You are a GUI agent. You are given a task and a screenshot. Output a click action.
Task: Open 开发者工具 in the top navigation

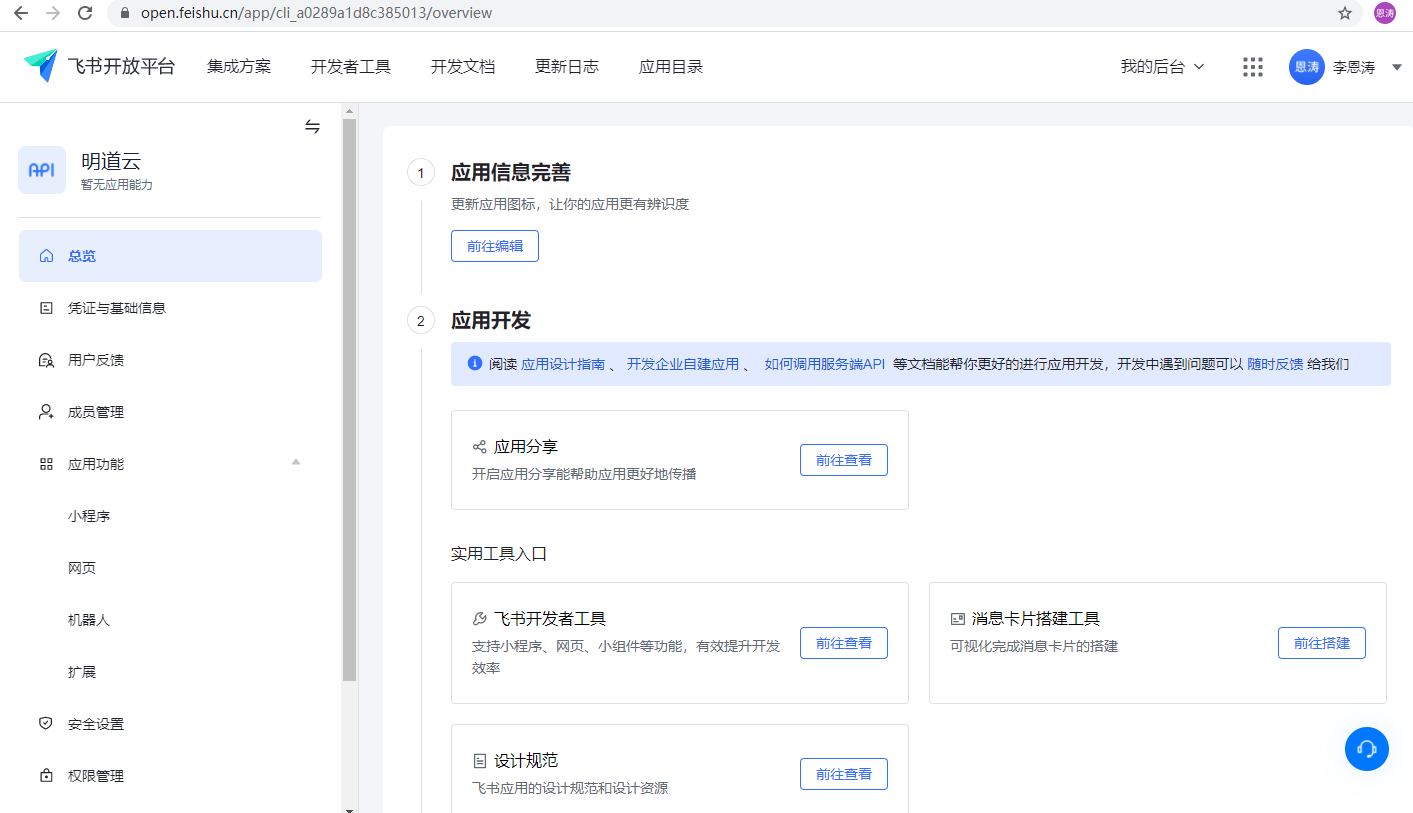click(x=351, y=67)
